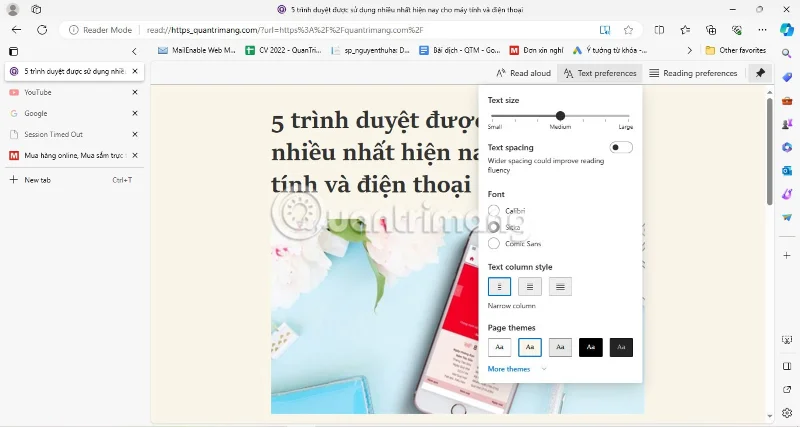
Task: Open sidebar settings gear icon
Action: (787, 414)
